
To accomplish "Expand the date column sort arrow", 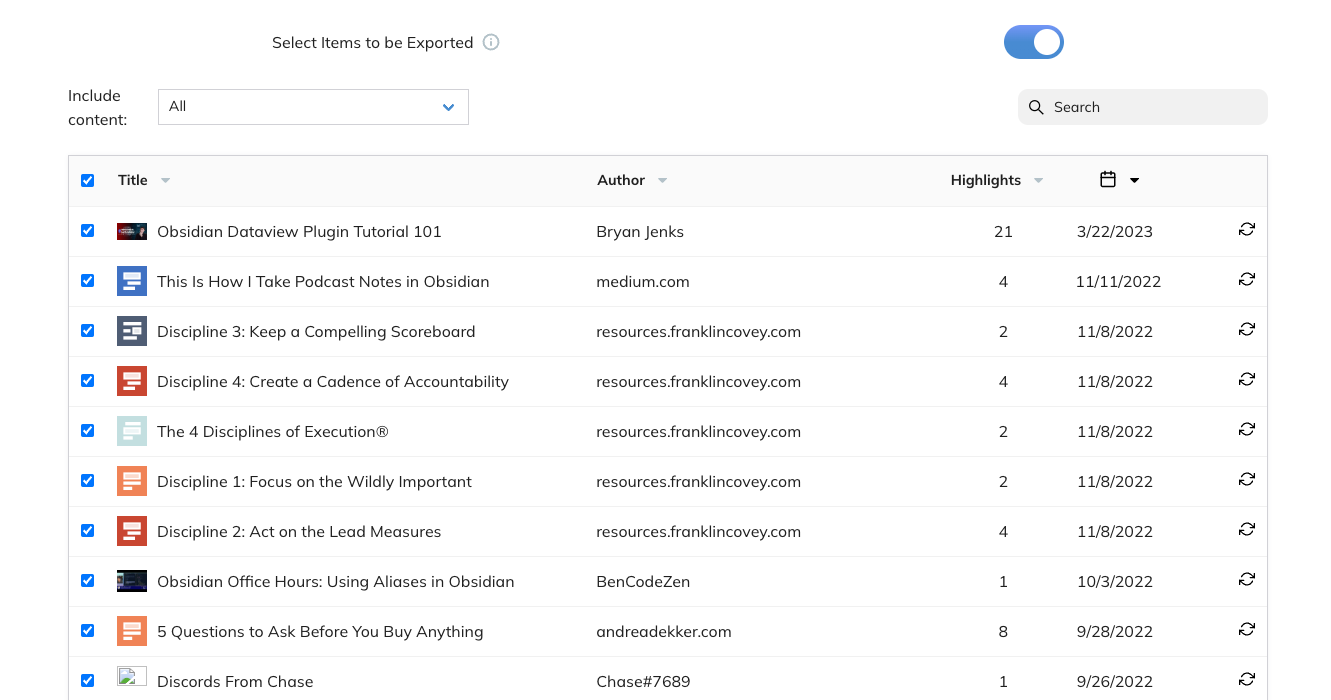I will [x=1134, y=181].
